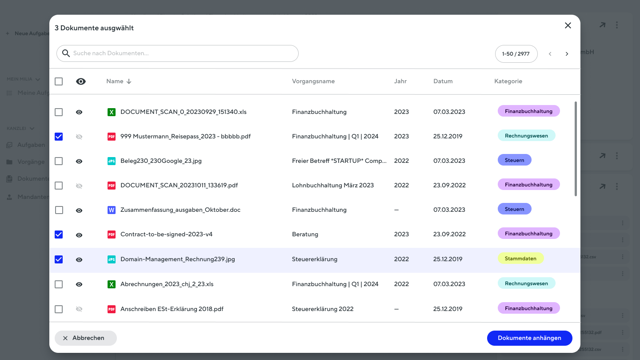Check Abrechnungen_2023_chj_2_23.xls checkbox
Screen dimensions: 640x360
59,284
